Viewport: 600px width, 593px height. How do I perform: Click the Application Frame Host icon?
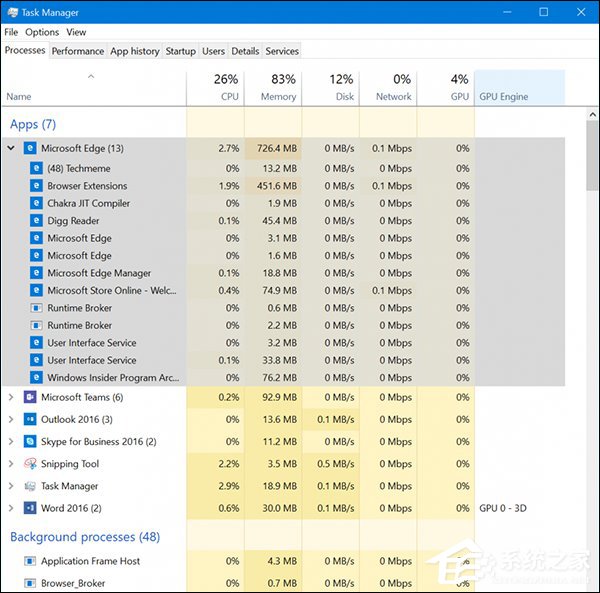click(x=30, y=561)
